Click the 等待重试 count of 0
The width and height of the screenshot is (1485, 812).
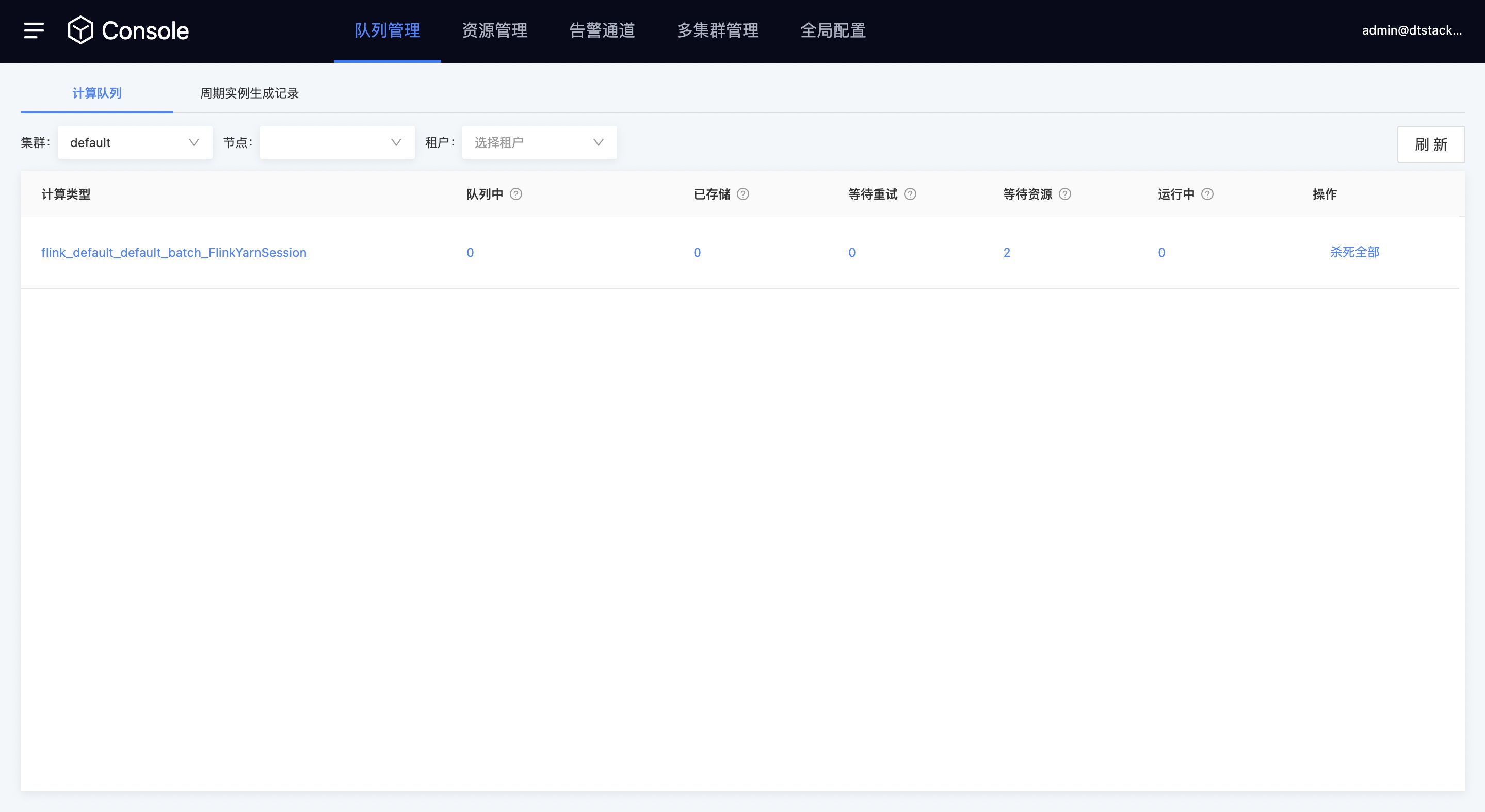[x=852, y=252]
